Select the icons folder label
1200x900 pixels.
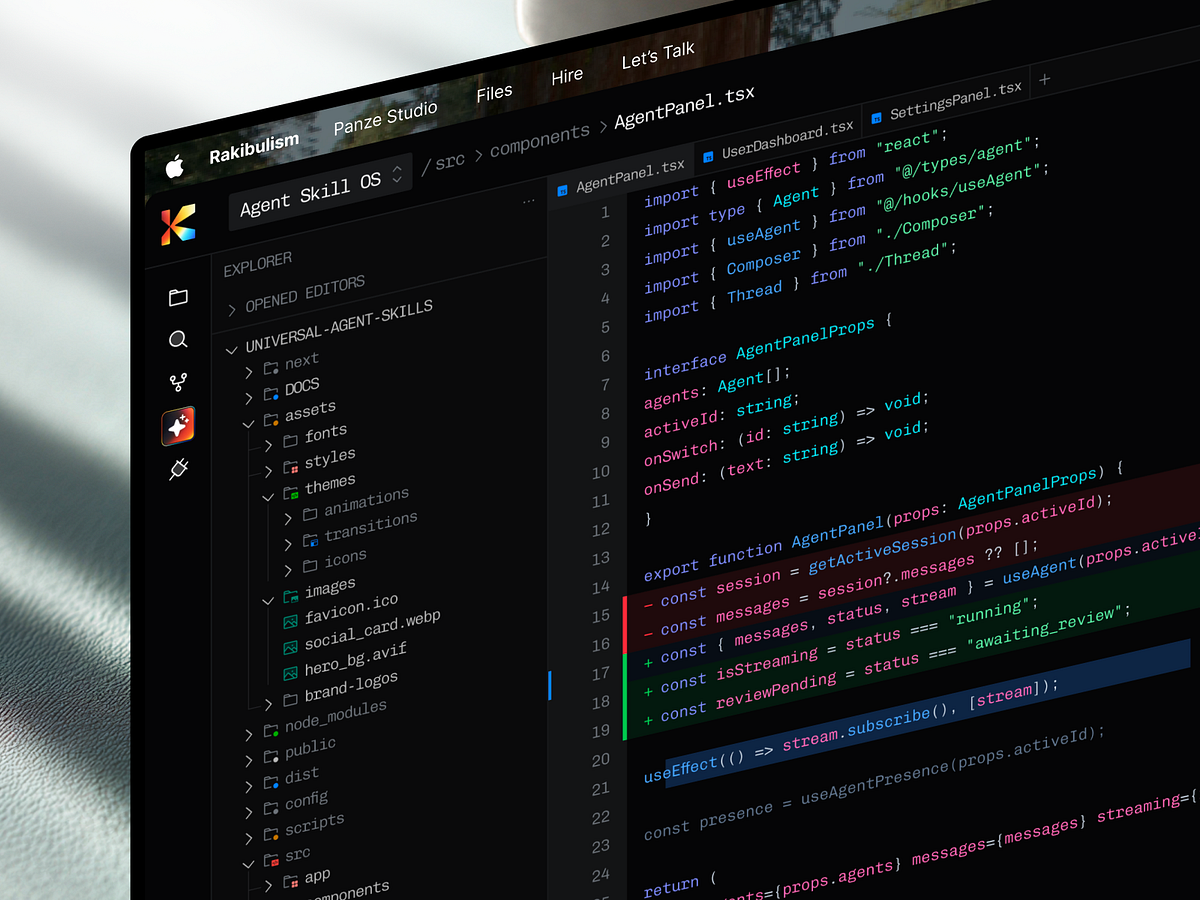[345, 558]
